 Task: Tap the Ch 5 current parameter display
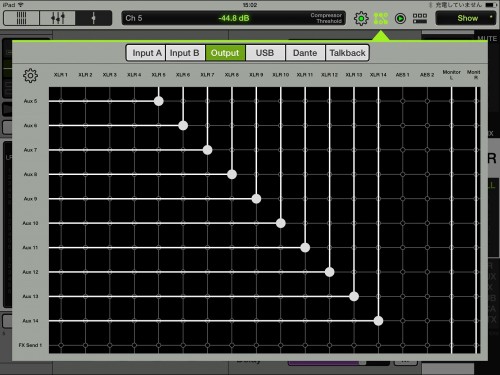(x=234, y=18)
